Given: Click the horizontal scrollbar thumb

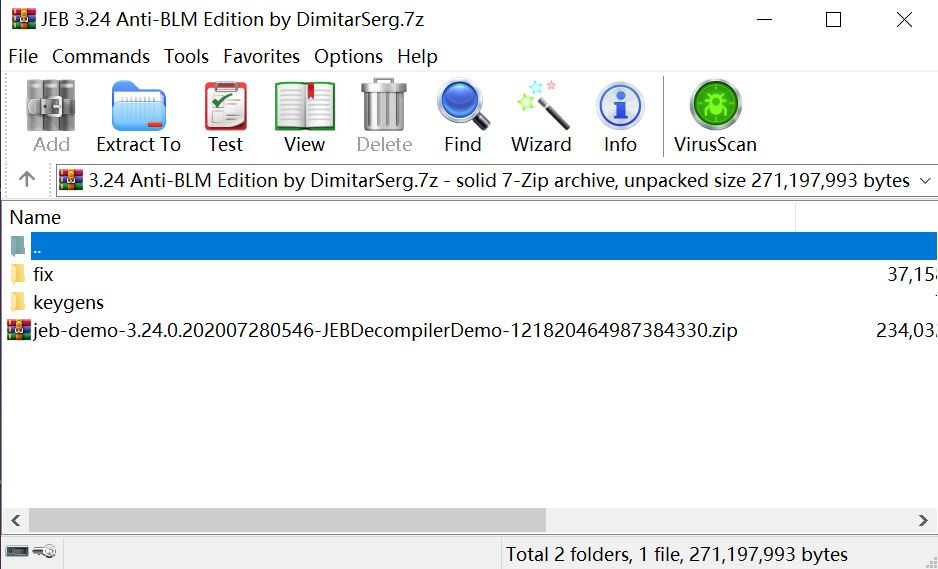Looking at the screenshot, I should coord(288,520).
